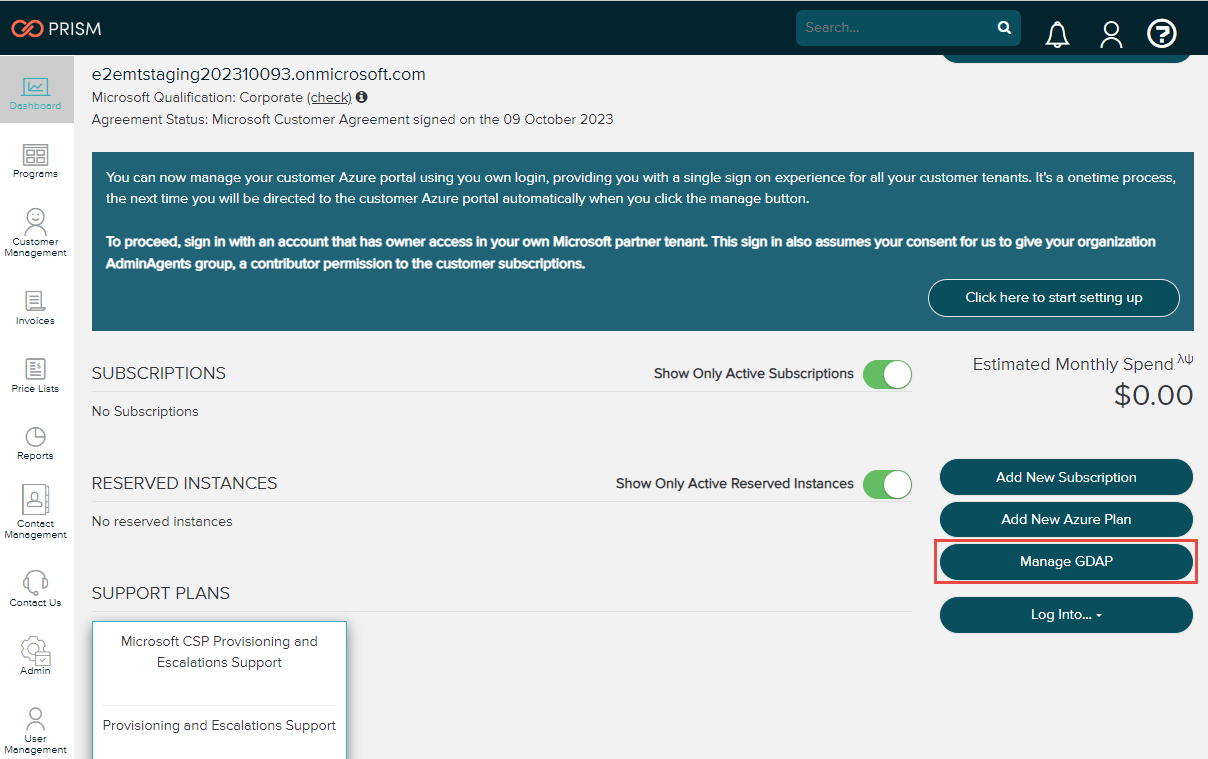Open Invoices in the sidebar
Image resolution: width=1208 pixels, height=759 pixels.
tap(35, 308)
